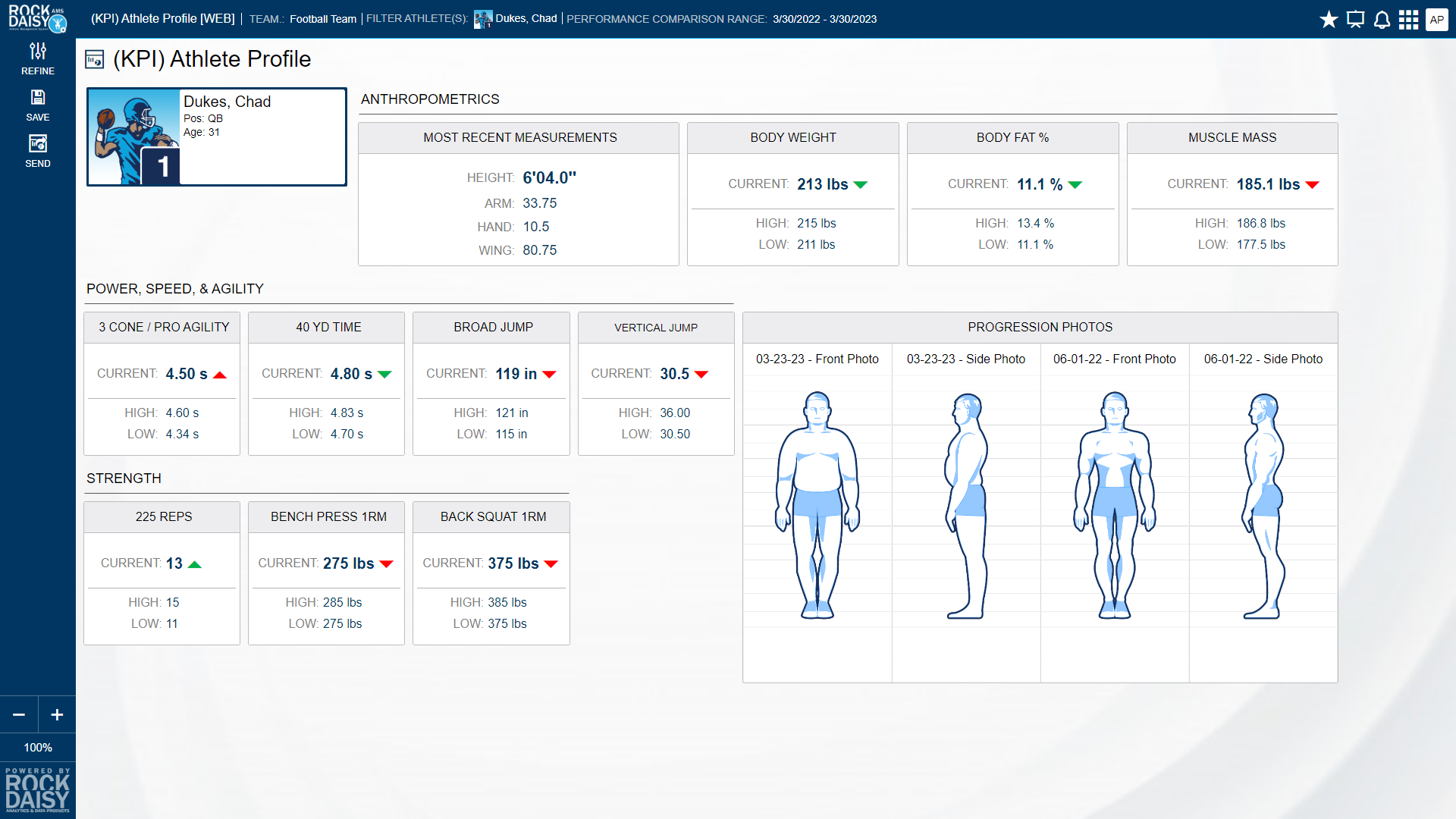
Task: Click the favorites star icon
Action: (1329, 20)
